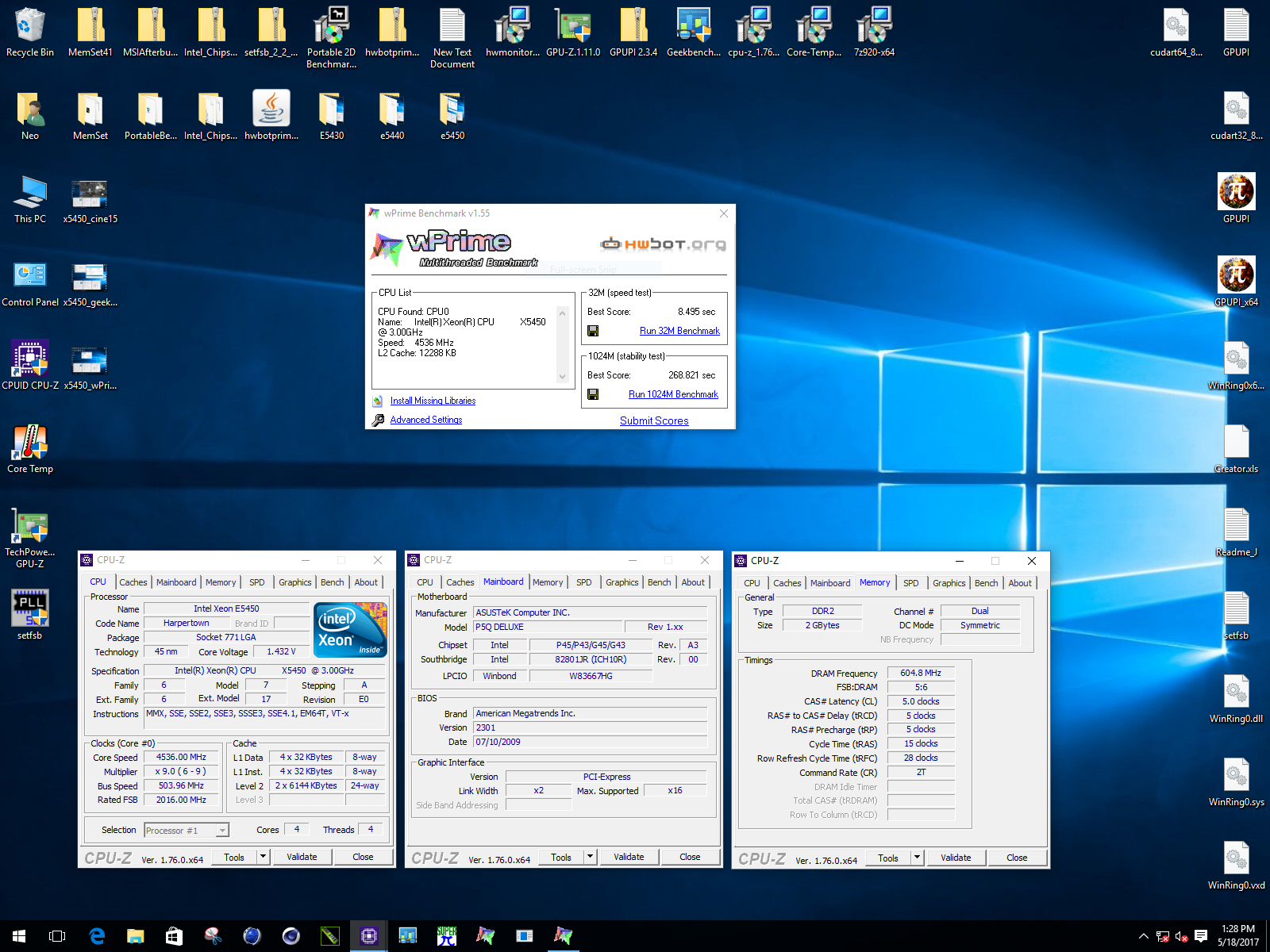Click the Bus Speed 503.96 MHz value

click(181, 785)
